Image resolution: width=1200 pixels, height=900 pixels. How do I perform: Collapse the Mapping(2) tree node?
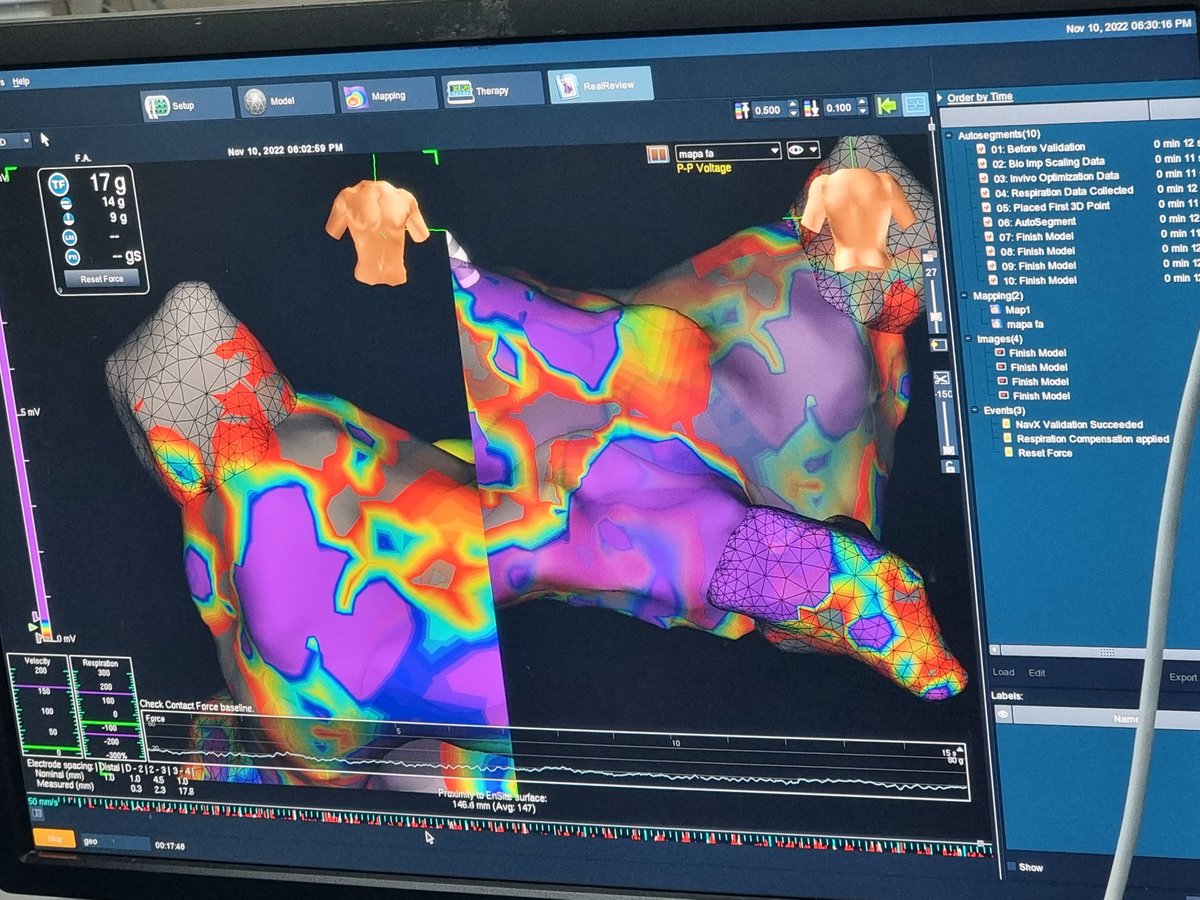point(966,296)
